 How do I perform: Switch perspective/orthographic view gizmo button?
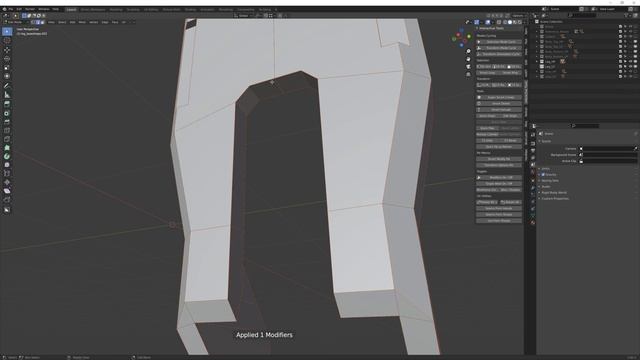click(x=468, y=74)
